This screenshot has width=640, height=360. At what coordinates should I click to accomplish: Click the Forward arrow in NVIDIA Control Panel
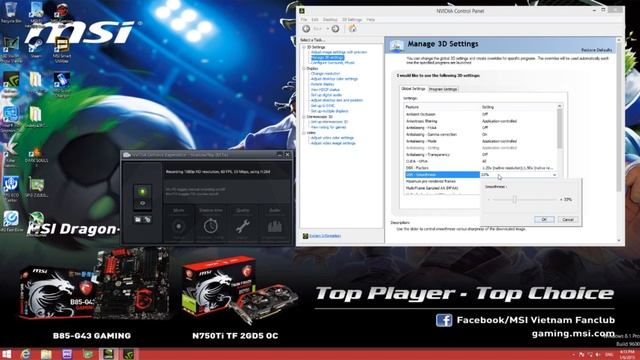click(x=336, y=29)
